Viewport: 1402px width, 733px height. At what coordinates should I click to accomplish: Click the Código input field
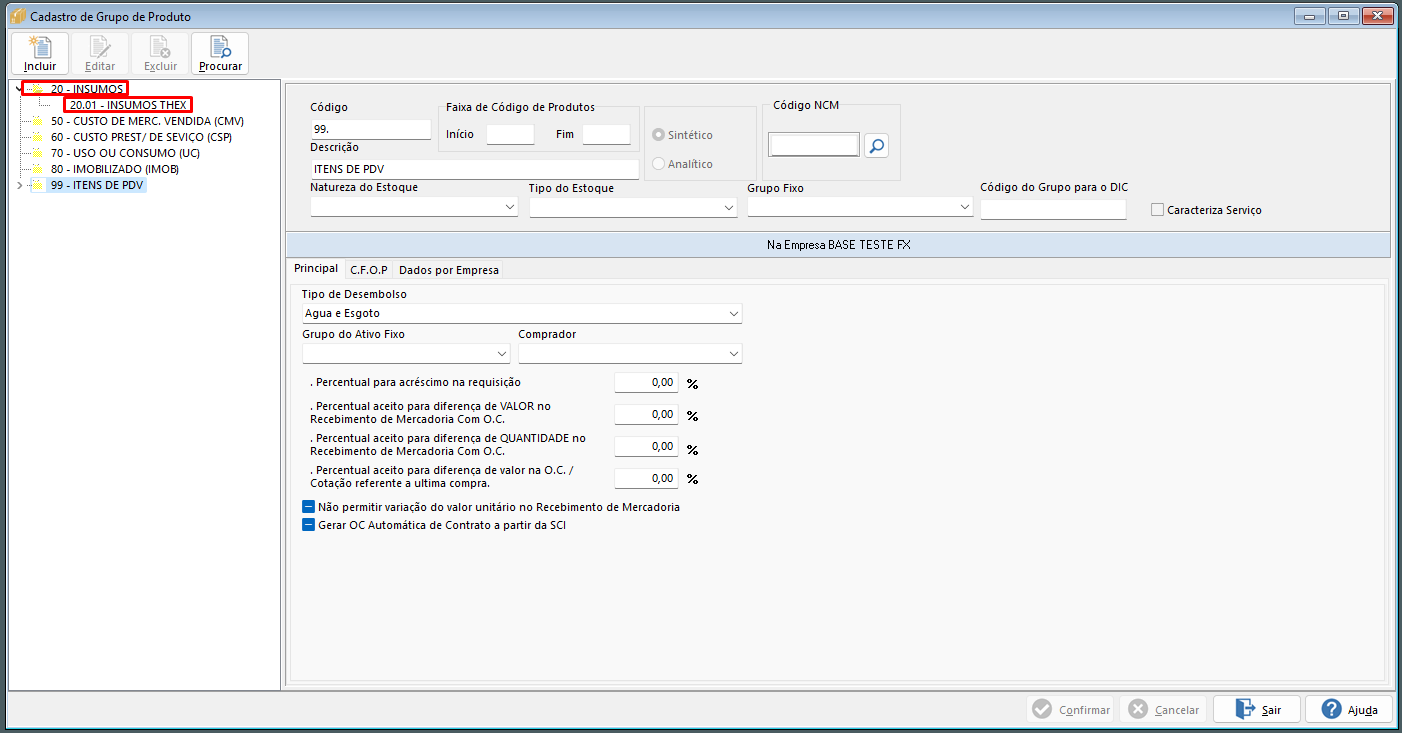pyautogui.click(x=371, y=129)
